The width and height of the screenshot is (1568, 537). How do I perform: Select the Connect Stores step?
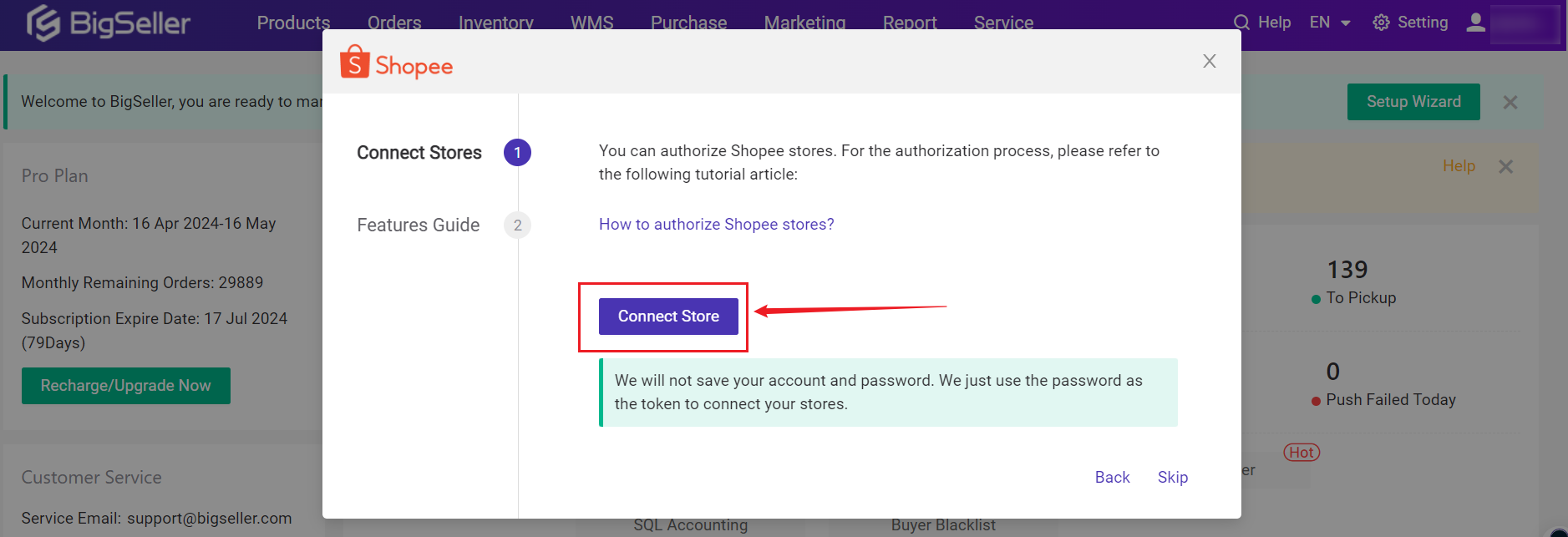pos(419,153)
